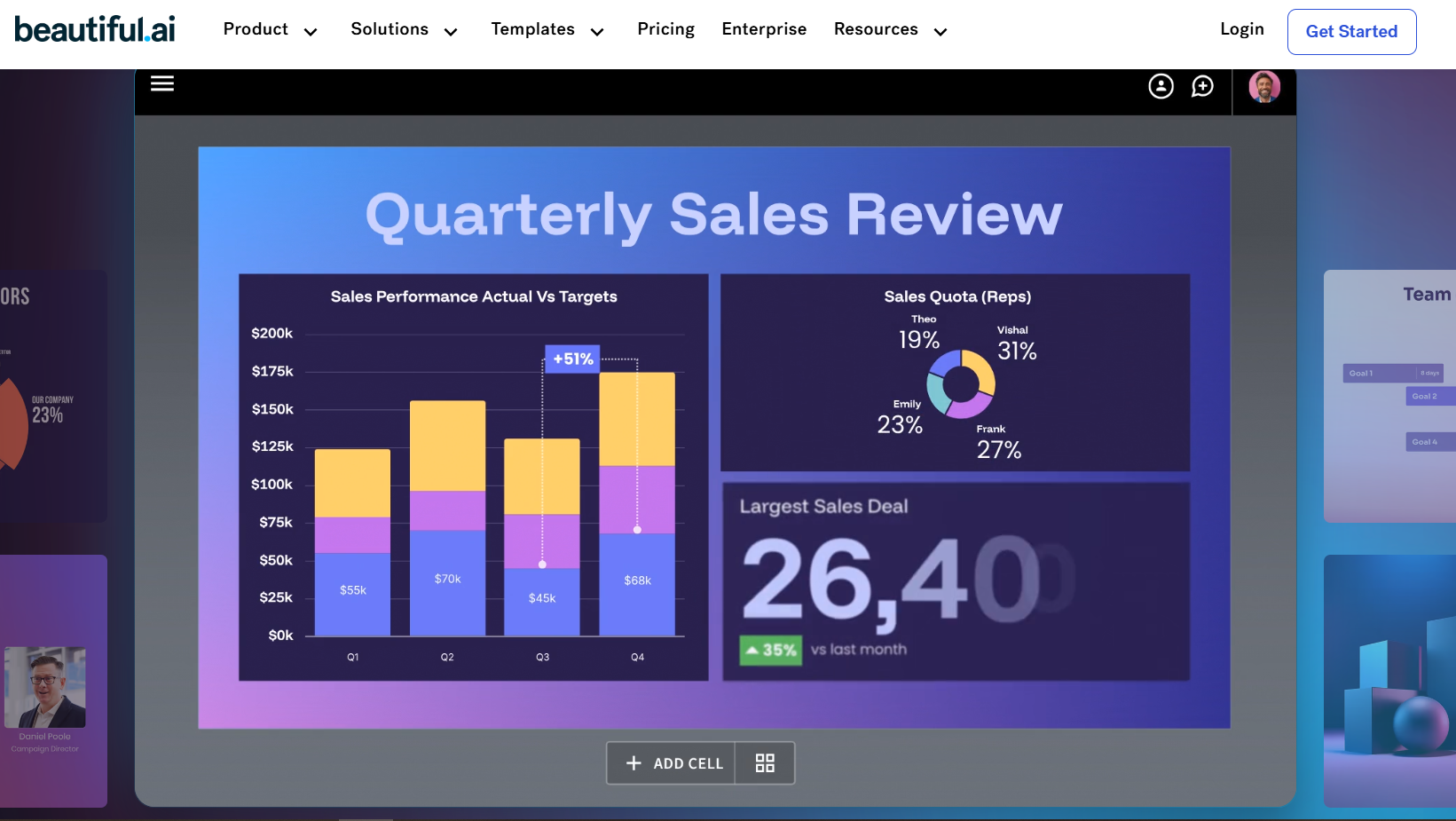1456x821 pixels.
Task: Open the hamburger menu in the editor
Action: [x=161, y=84]
